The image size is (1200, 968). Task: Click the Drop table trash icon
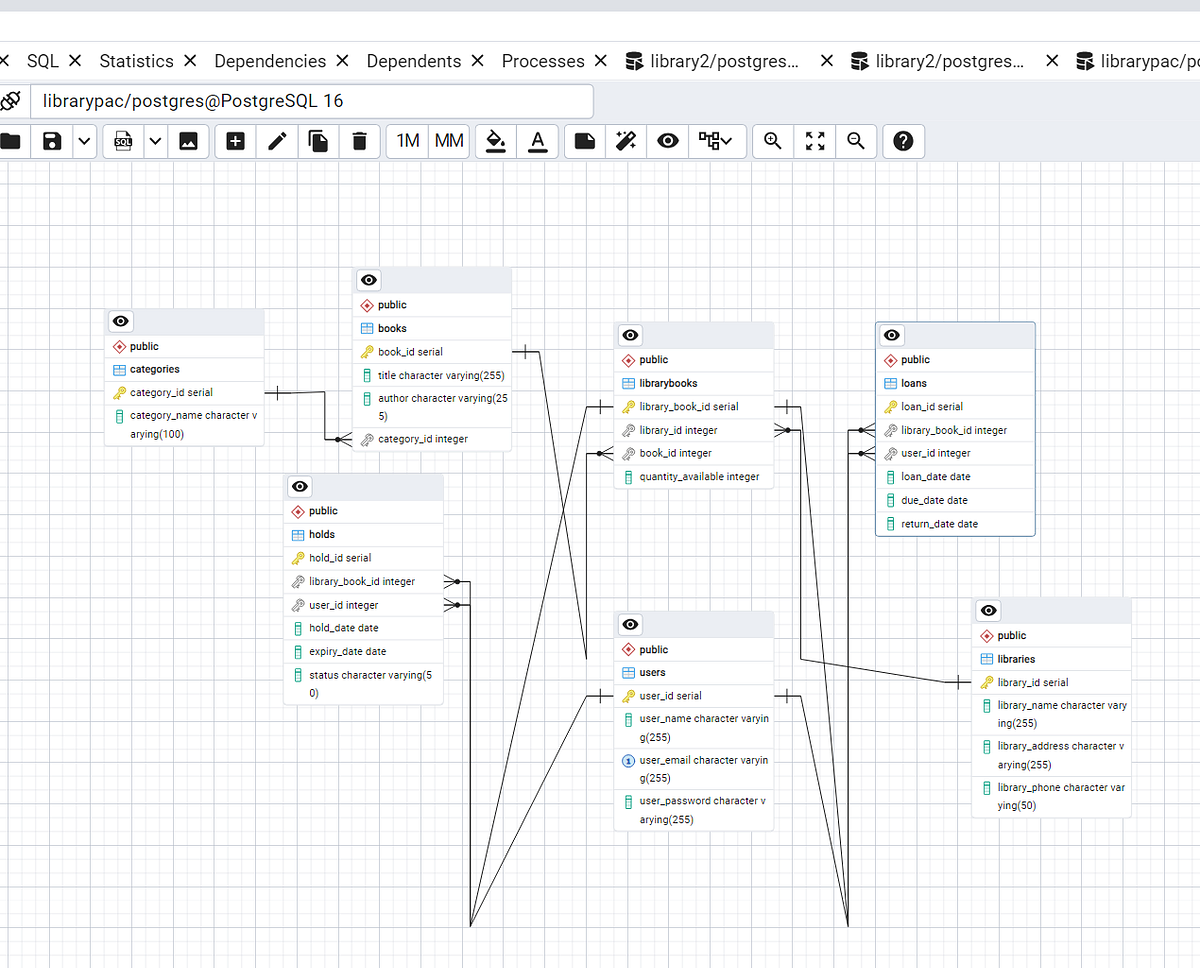[360, 141]
